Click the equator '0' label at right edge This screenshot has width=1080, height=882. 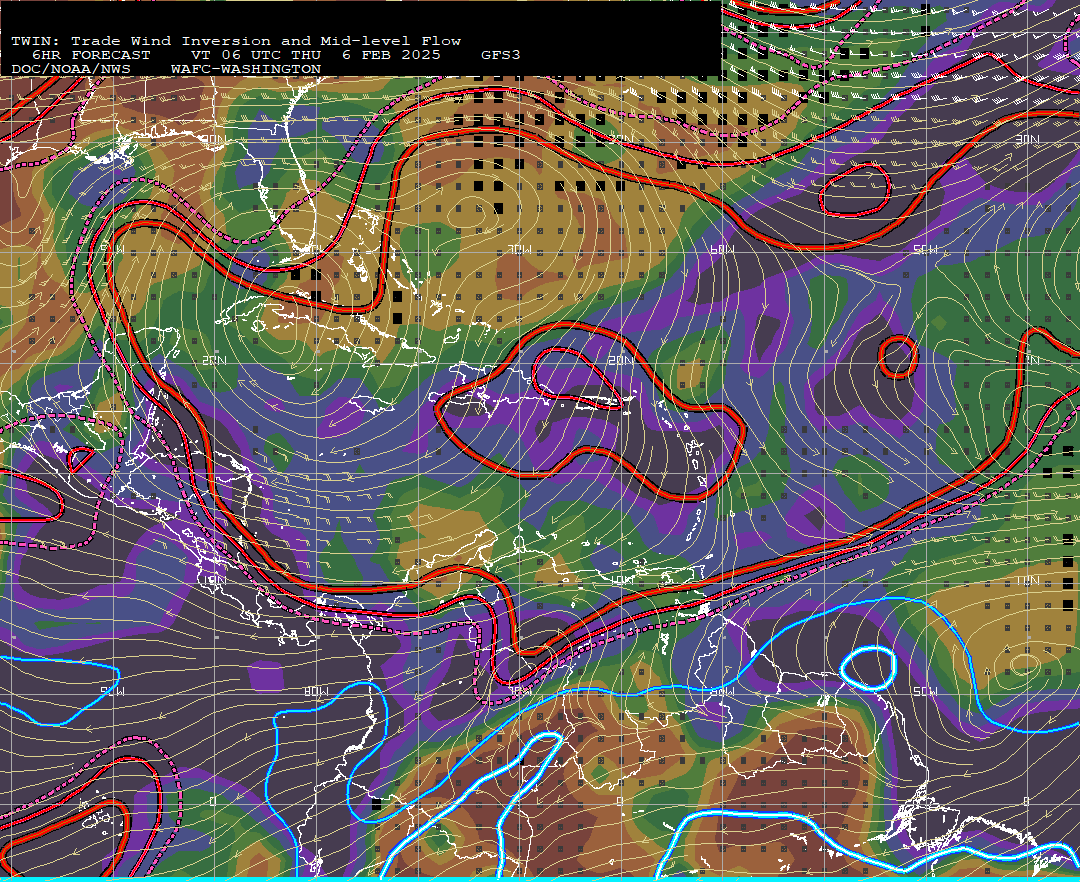[1028, 801]
